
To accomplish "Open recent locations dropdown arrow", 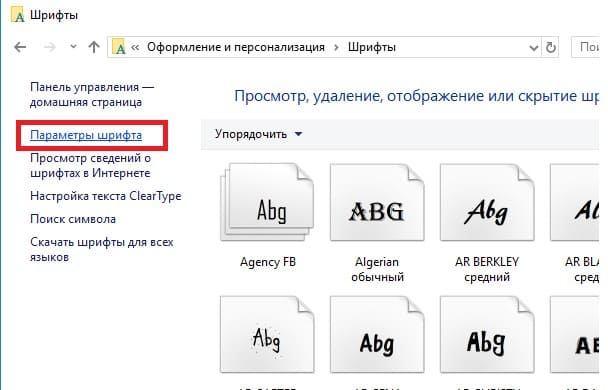I will [73, 47].
